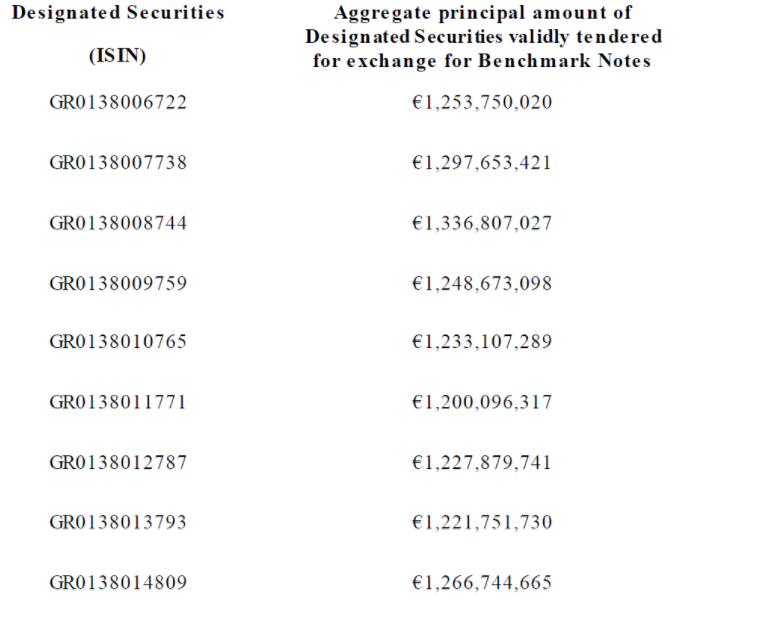
Task: Click the amount €1,233,107,289
Action: [481, 342]
